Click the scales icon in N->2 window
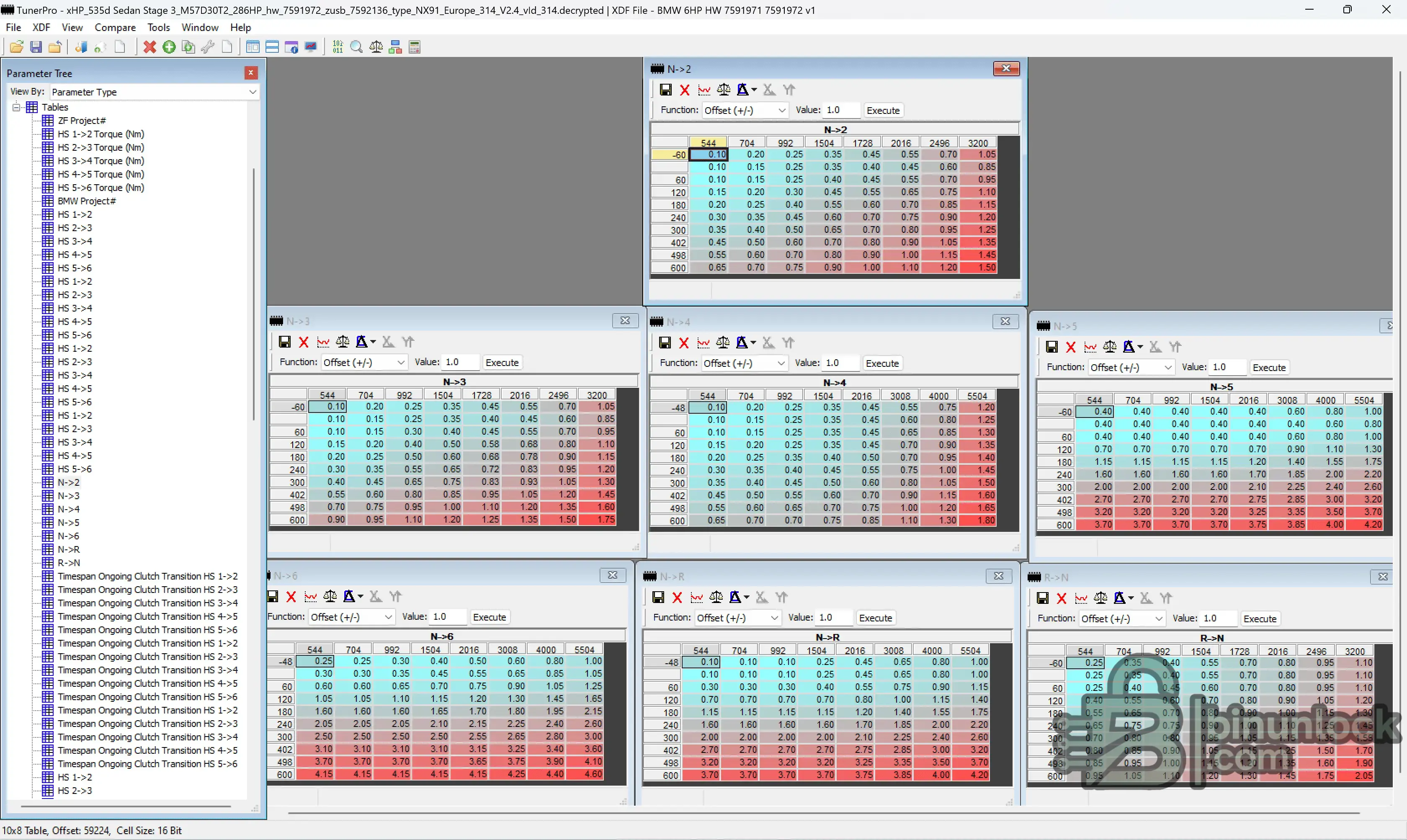The image size is (1407, 840). (723, 90)
